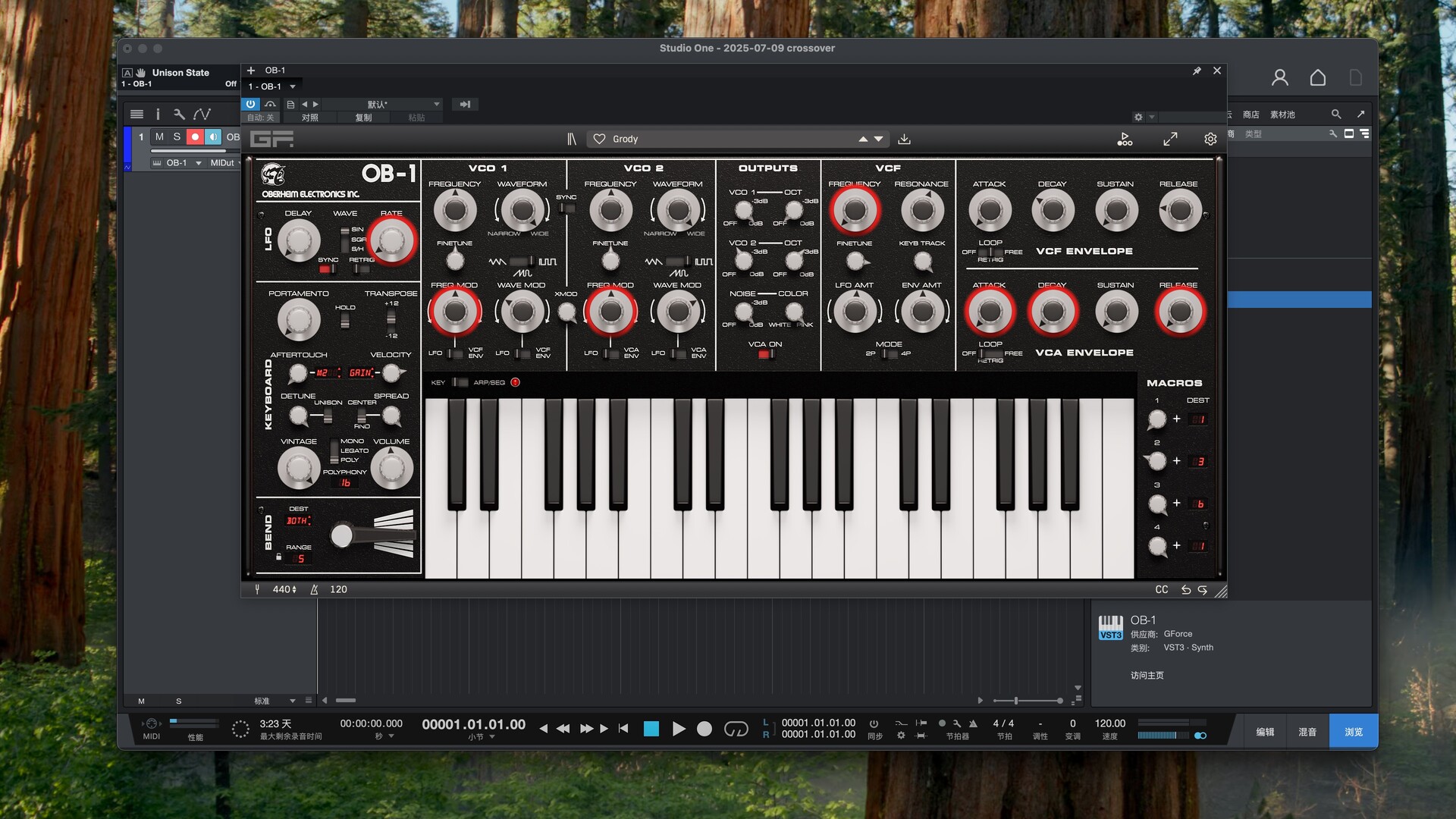Open the track inspector info icon
Screen dimensions: 1456x819
click(158, 114)
